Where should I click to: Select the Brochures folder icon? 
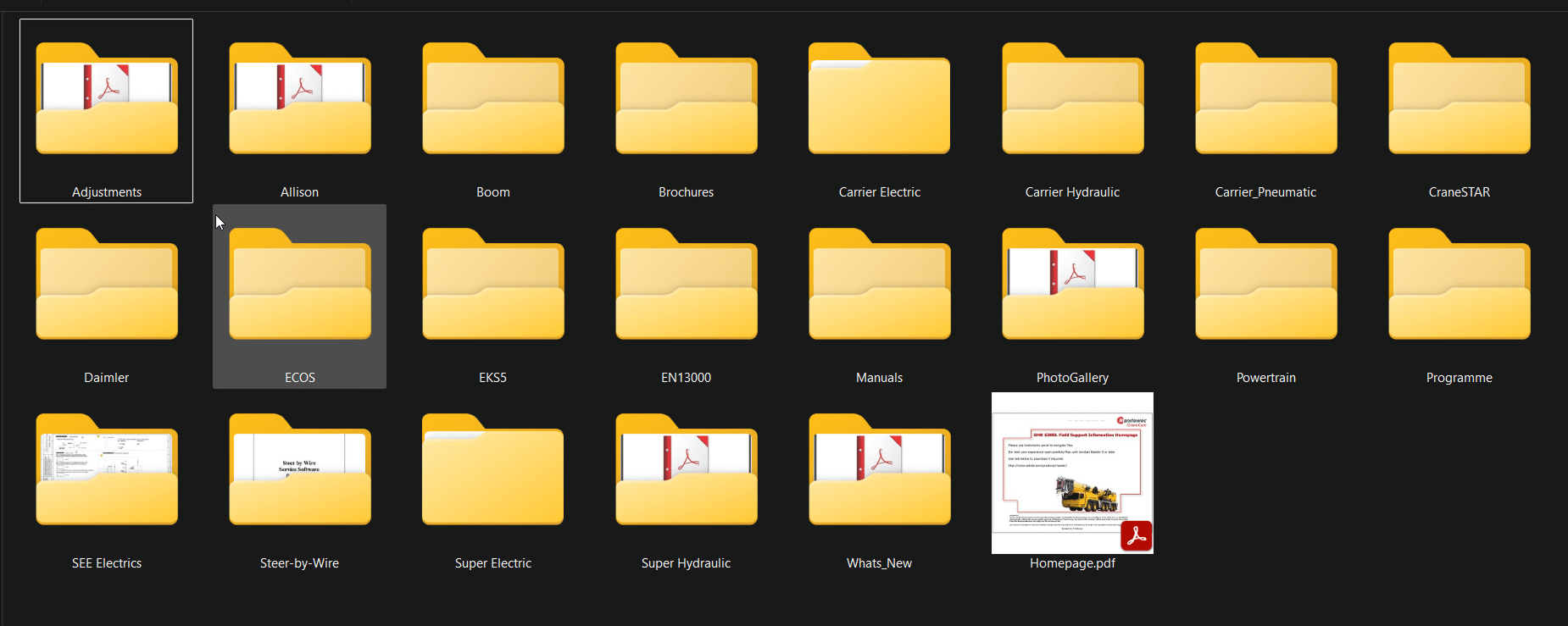pos(687,98)
